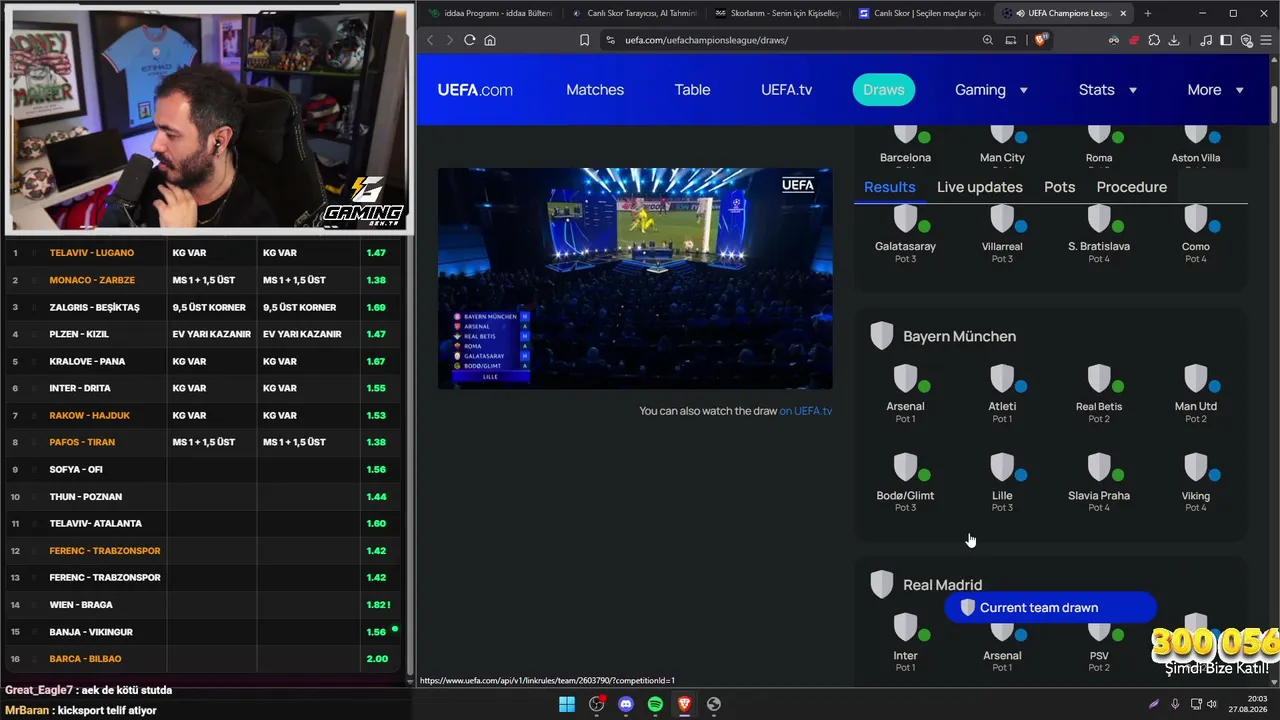Bookmark this page from the address bar

(584, 40)
